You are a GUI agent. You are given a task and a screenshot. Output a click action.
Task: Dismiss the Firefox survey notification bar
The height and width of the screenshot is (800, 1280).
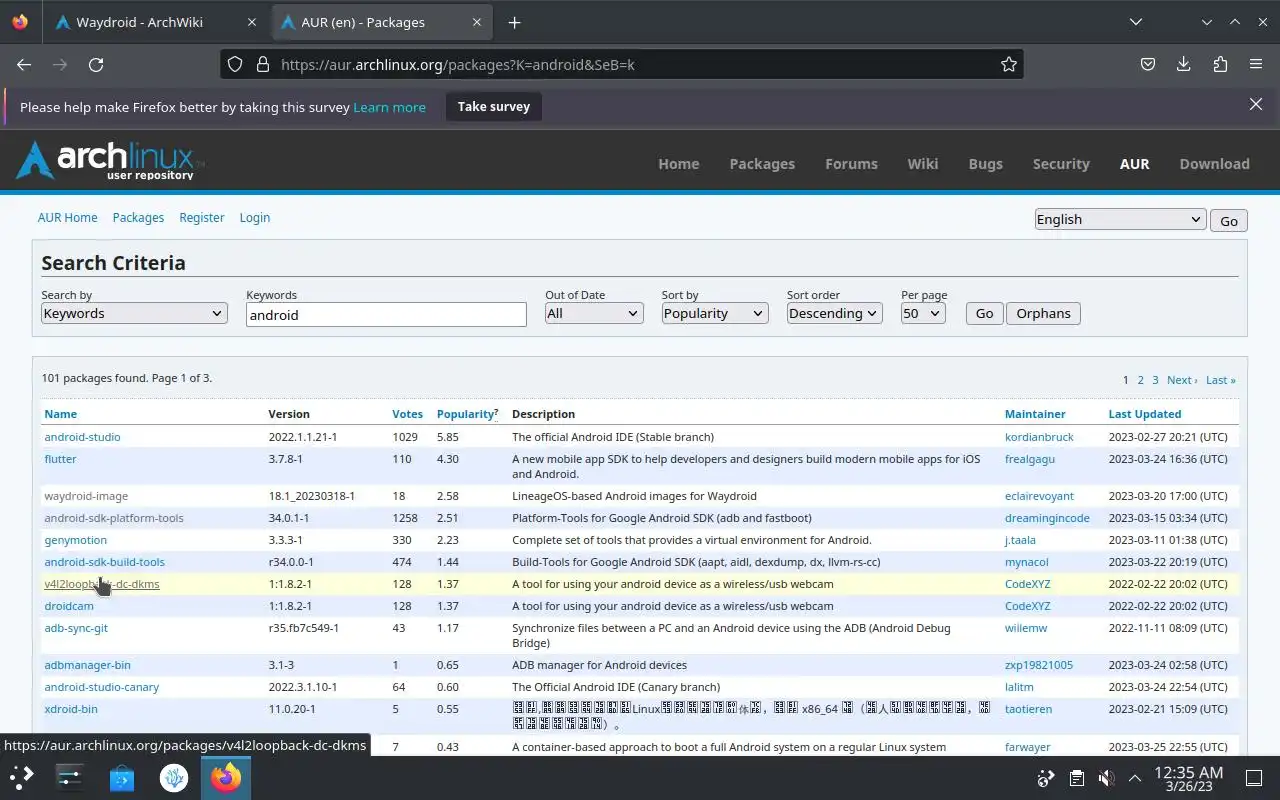click(x=1256, y=104)
